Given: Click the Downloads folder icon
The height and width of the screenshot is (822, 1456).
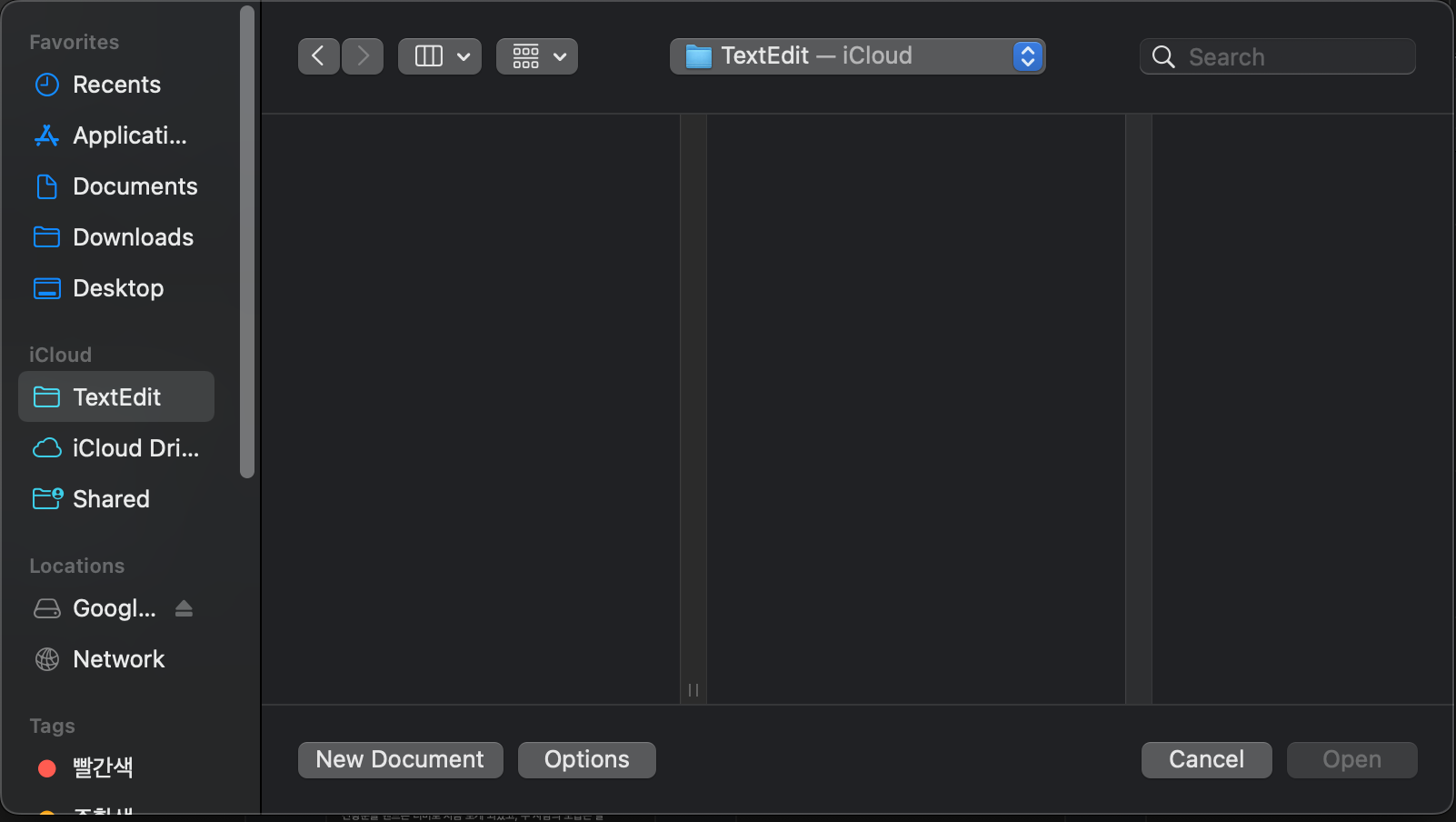Looking at the screenshot, I should click(x=47, y=237).
